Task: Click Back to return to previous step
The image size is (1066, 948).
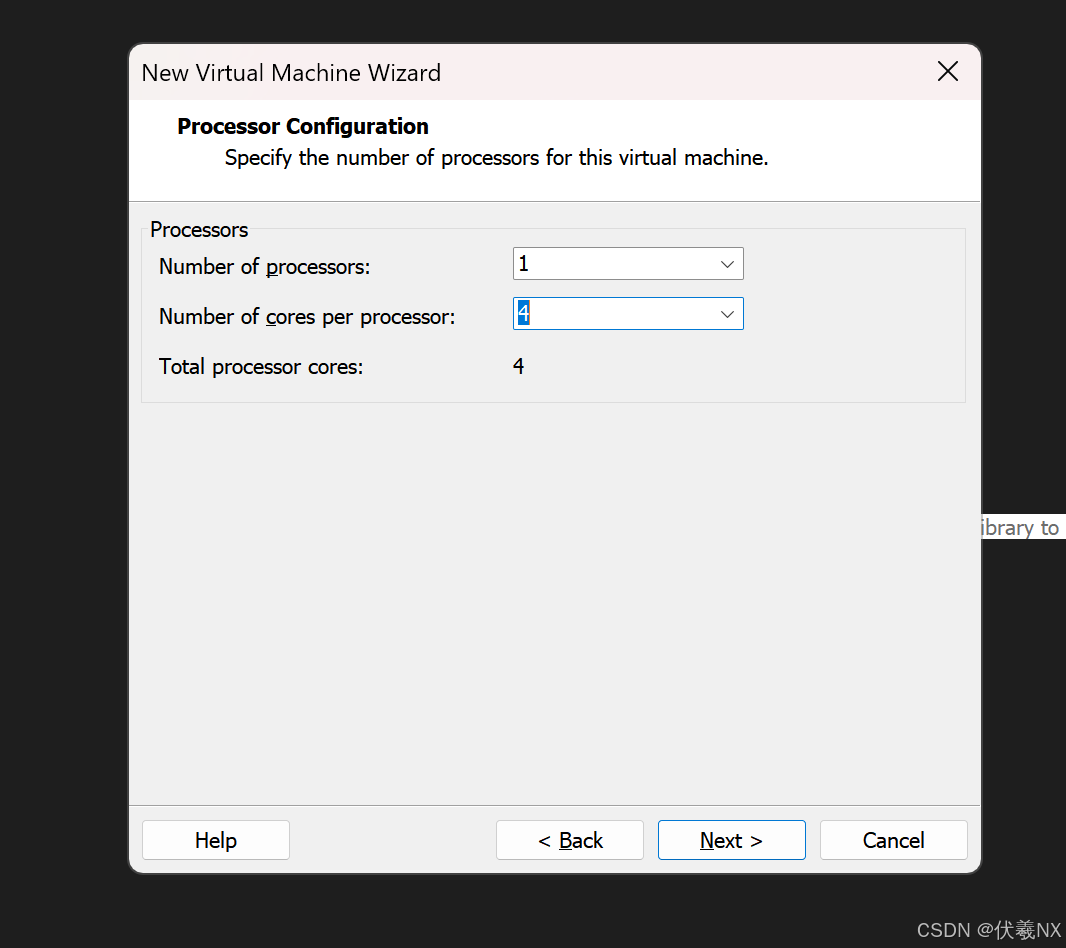Action: tap(569, 840)
